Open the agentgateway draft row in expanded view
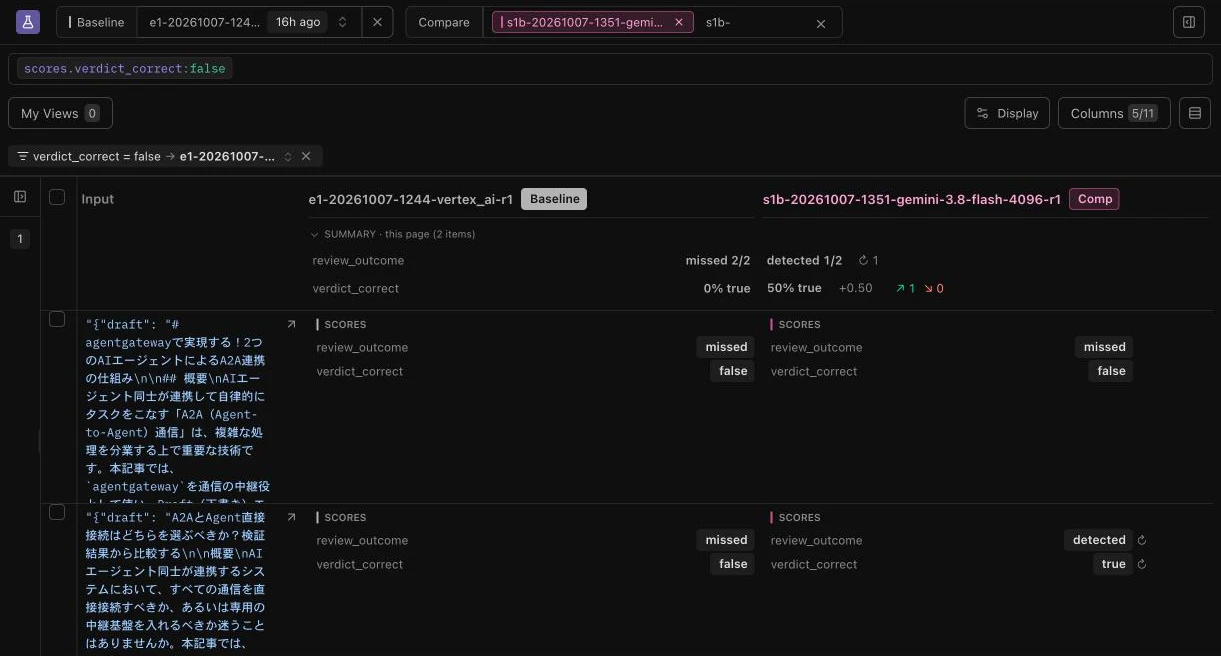 pos(291,324)
